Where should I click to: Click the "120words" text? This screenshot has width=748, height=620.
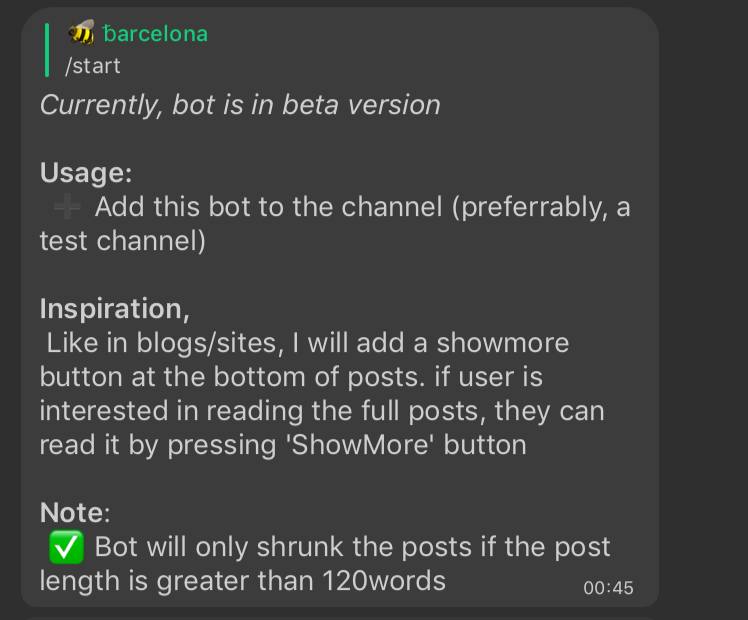(x=384, y=580)
